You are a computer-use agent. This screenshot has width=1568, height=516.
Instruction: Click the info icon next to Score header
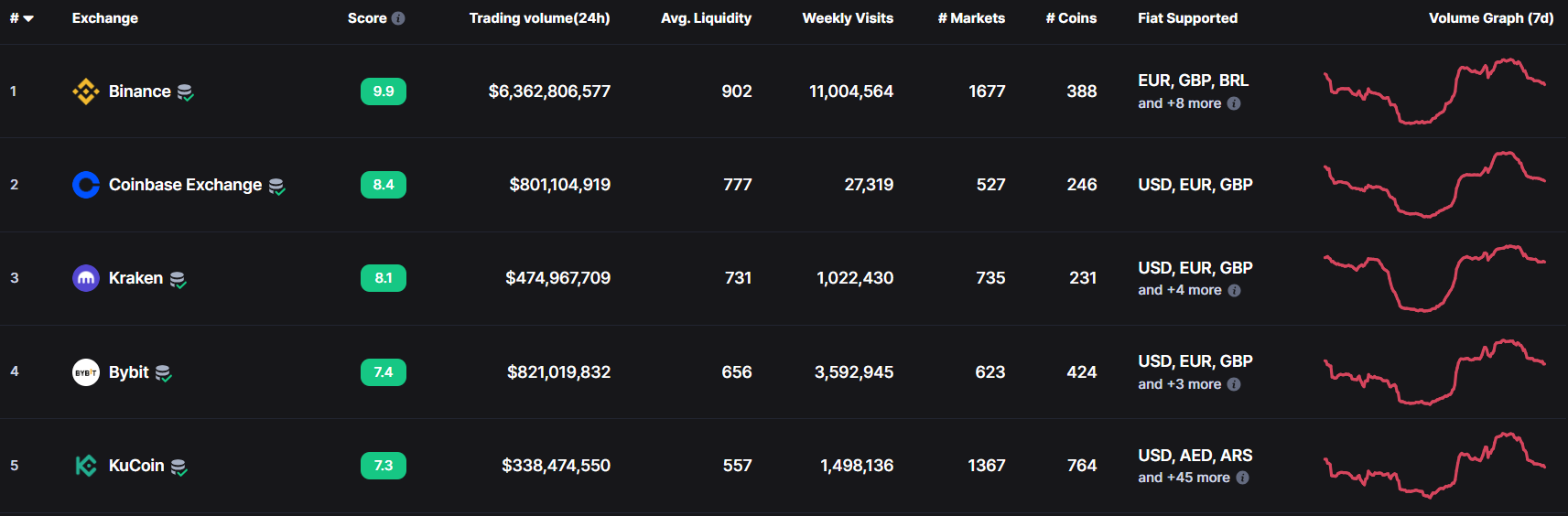click(398, 18)
